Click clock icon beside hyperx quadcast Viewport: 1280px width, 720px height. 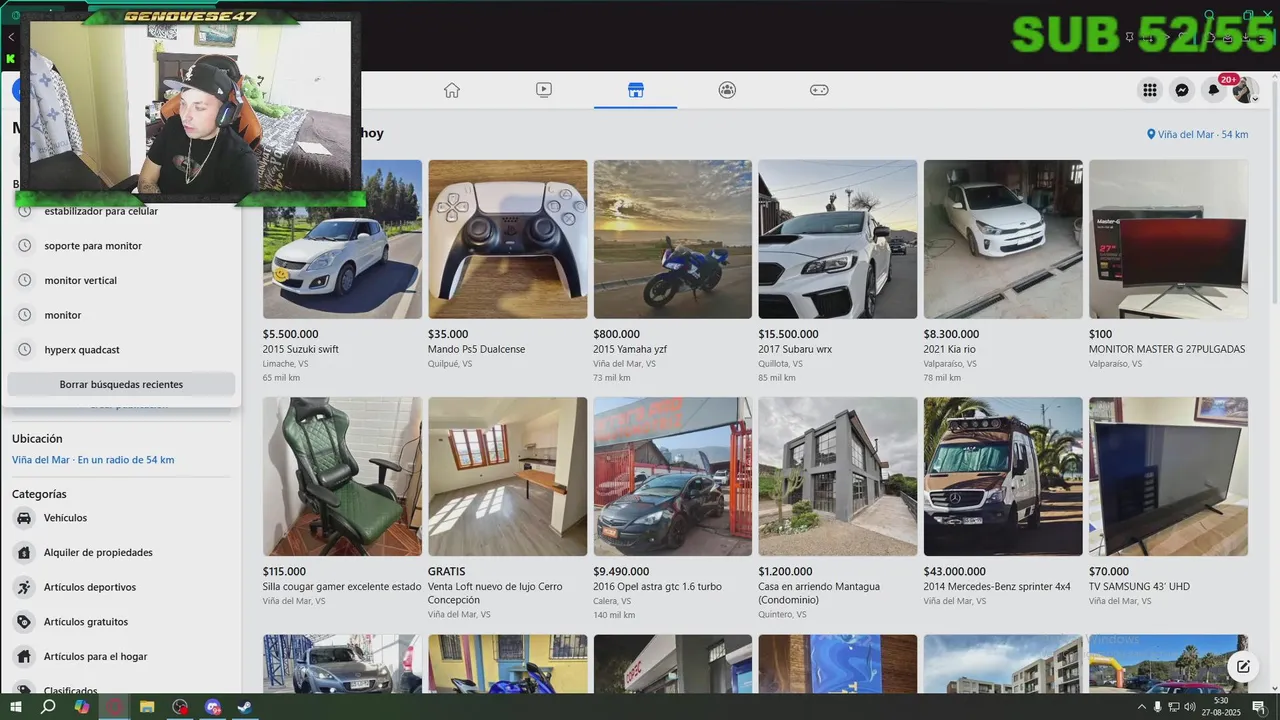(x=25, y=350)
